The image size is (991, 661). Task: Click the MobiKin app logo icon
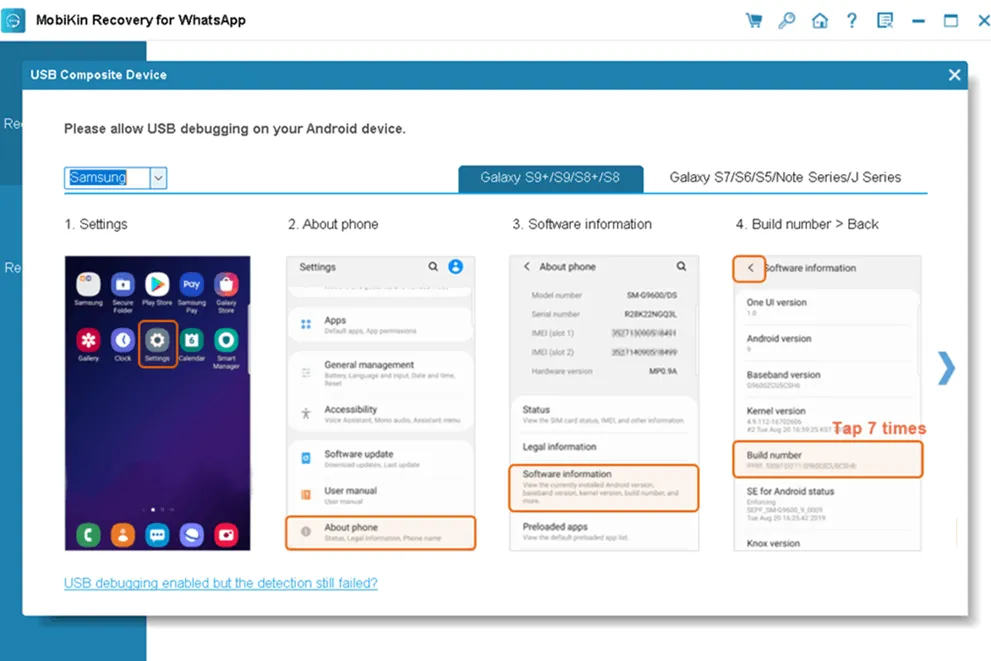click(x=14, y=20)
